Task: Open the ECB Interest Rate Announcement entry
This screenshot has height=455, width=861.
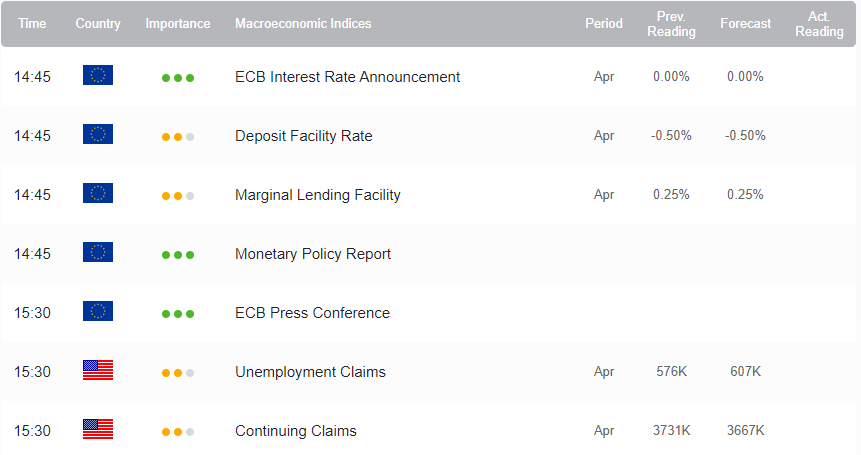Action: click(347, 77)
